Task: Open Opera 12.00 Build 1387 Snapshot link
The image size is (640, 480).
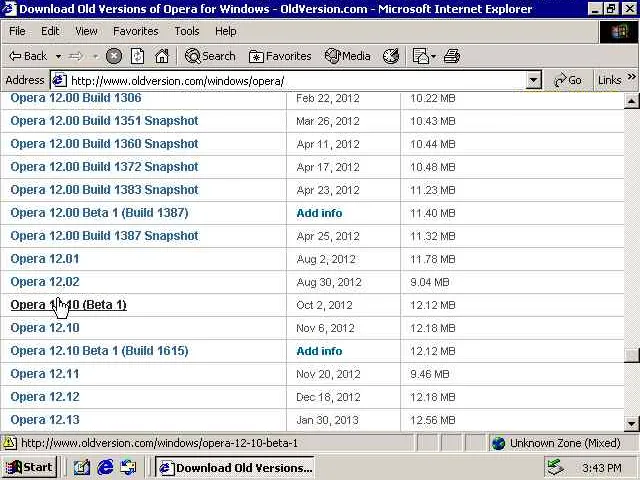Action: pos(104,236)
